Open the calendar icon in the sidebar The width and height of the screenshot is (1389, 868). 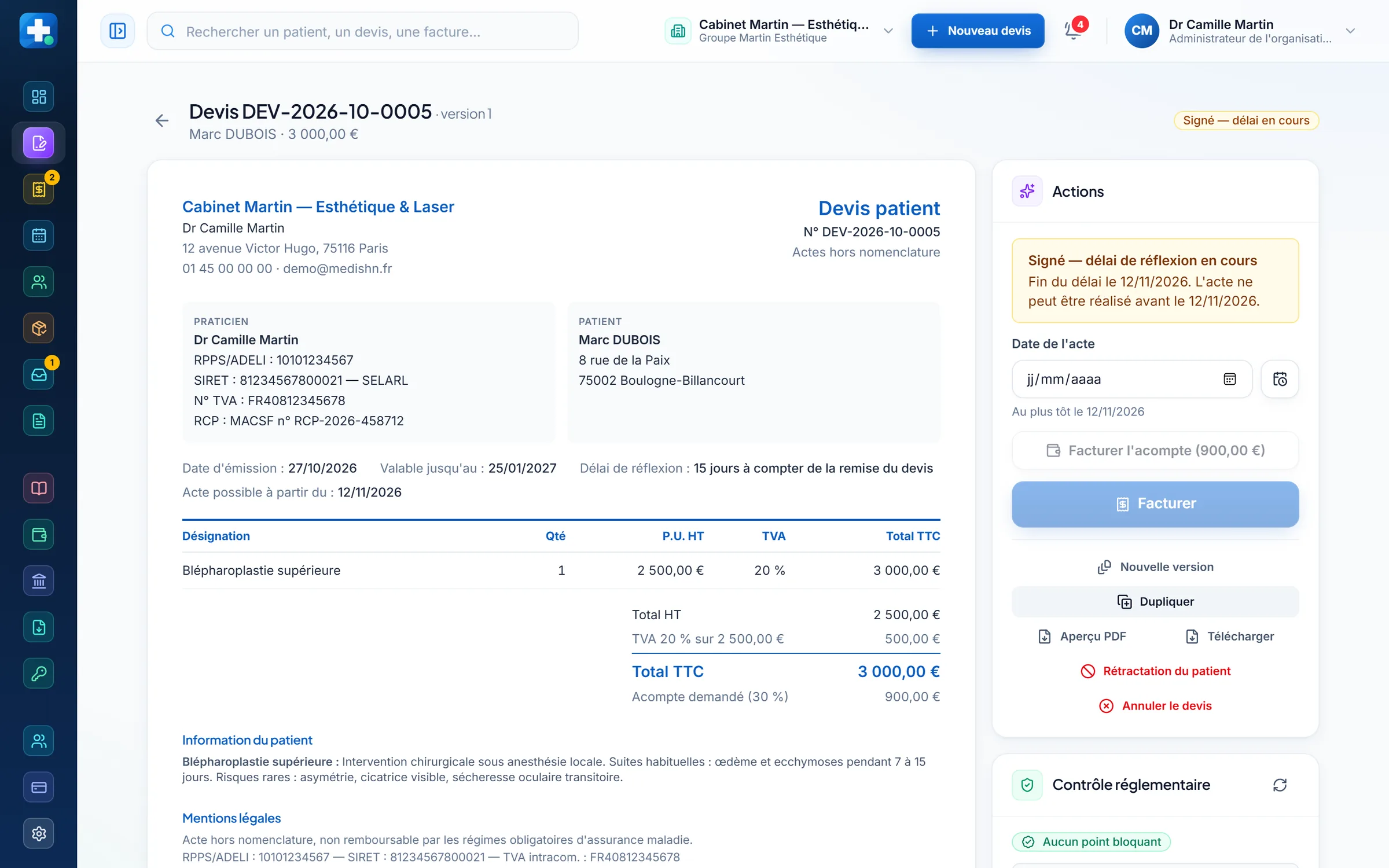tap(39, 236)
